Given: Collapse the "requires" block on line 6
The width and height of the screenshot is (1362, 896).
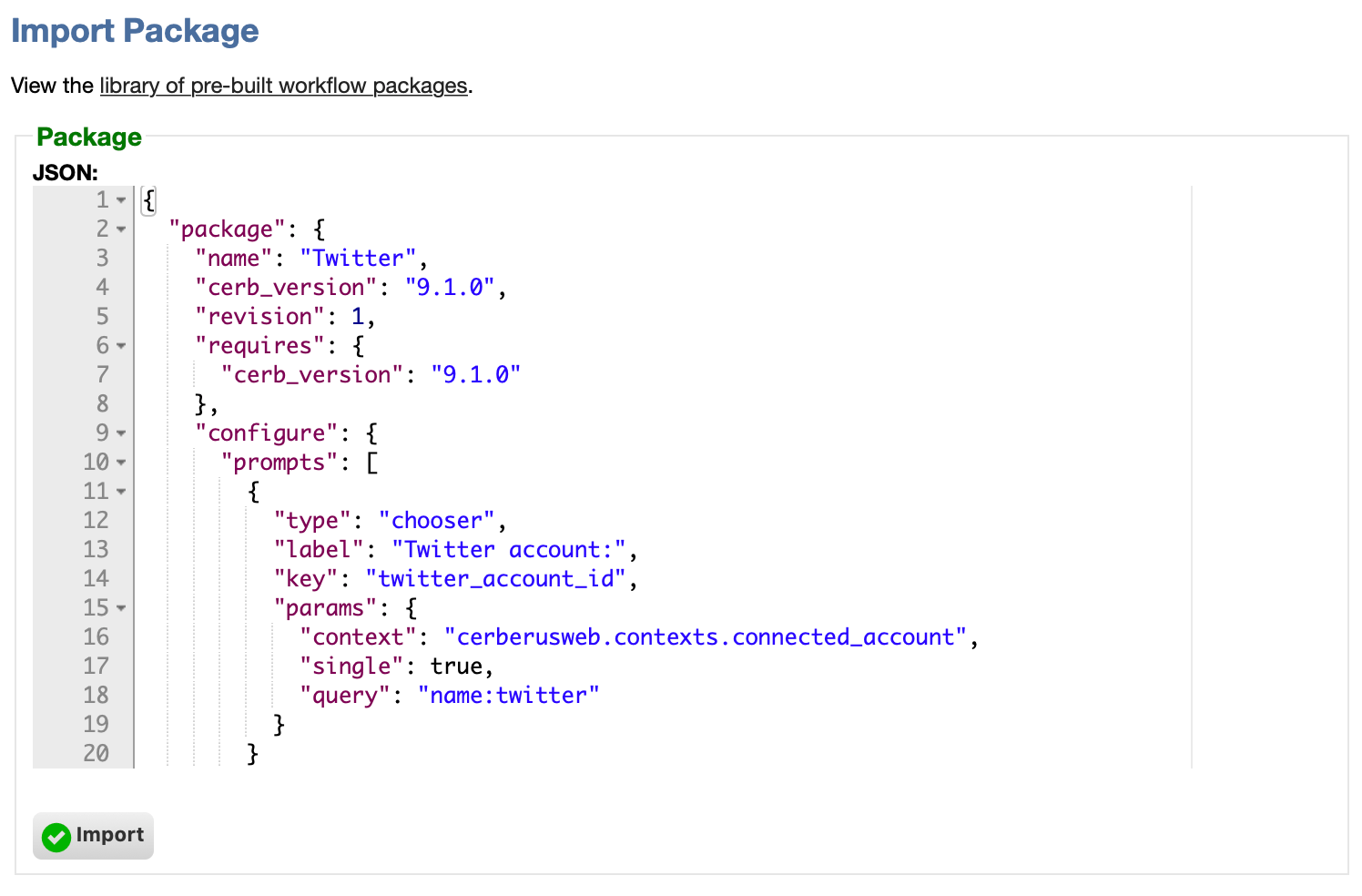Looking at the screenshot, I should point(121,346).
